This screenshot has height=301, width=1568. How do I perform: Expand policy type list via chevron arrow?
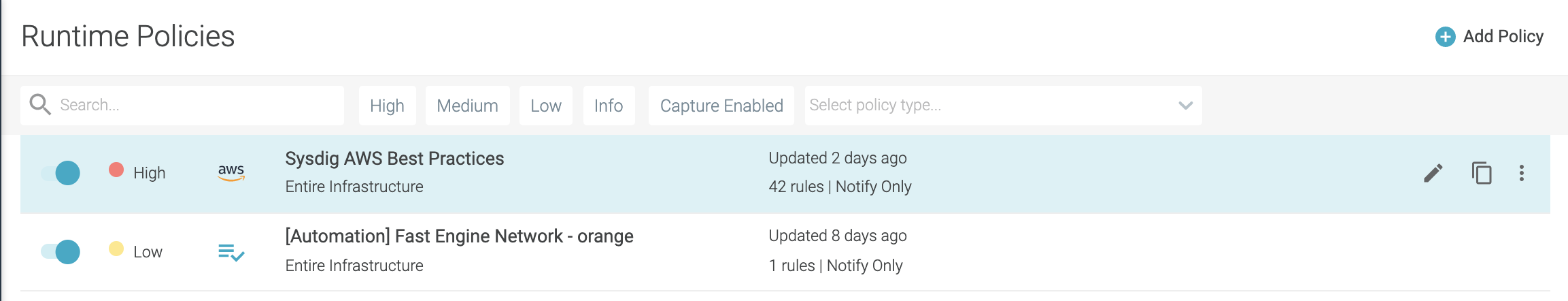(1186, 106)
